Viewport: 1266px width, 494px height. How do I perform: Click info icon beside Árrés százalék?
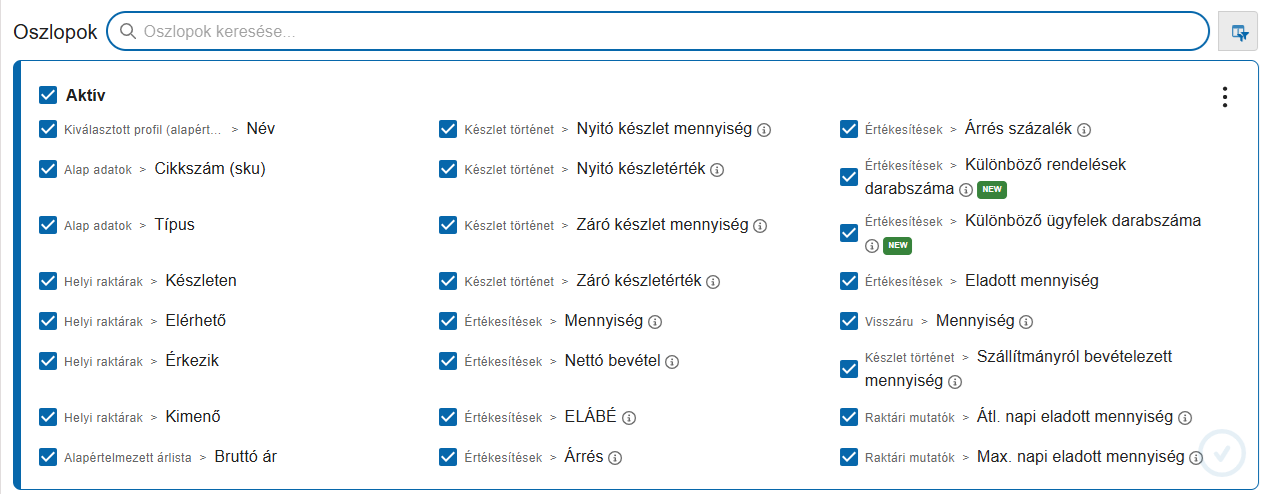click(1084, 130)
